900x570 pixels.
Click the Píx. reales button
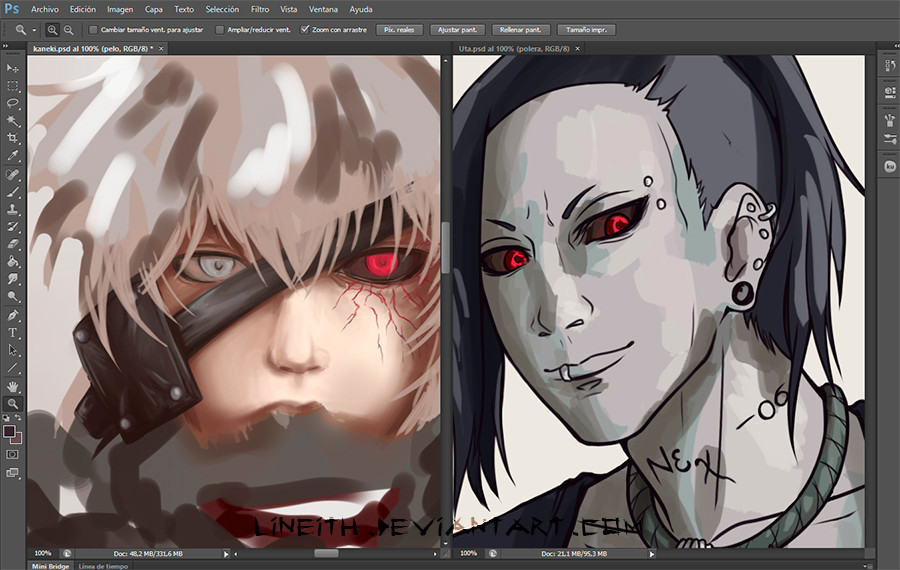[x=399, y=30]
